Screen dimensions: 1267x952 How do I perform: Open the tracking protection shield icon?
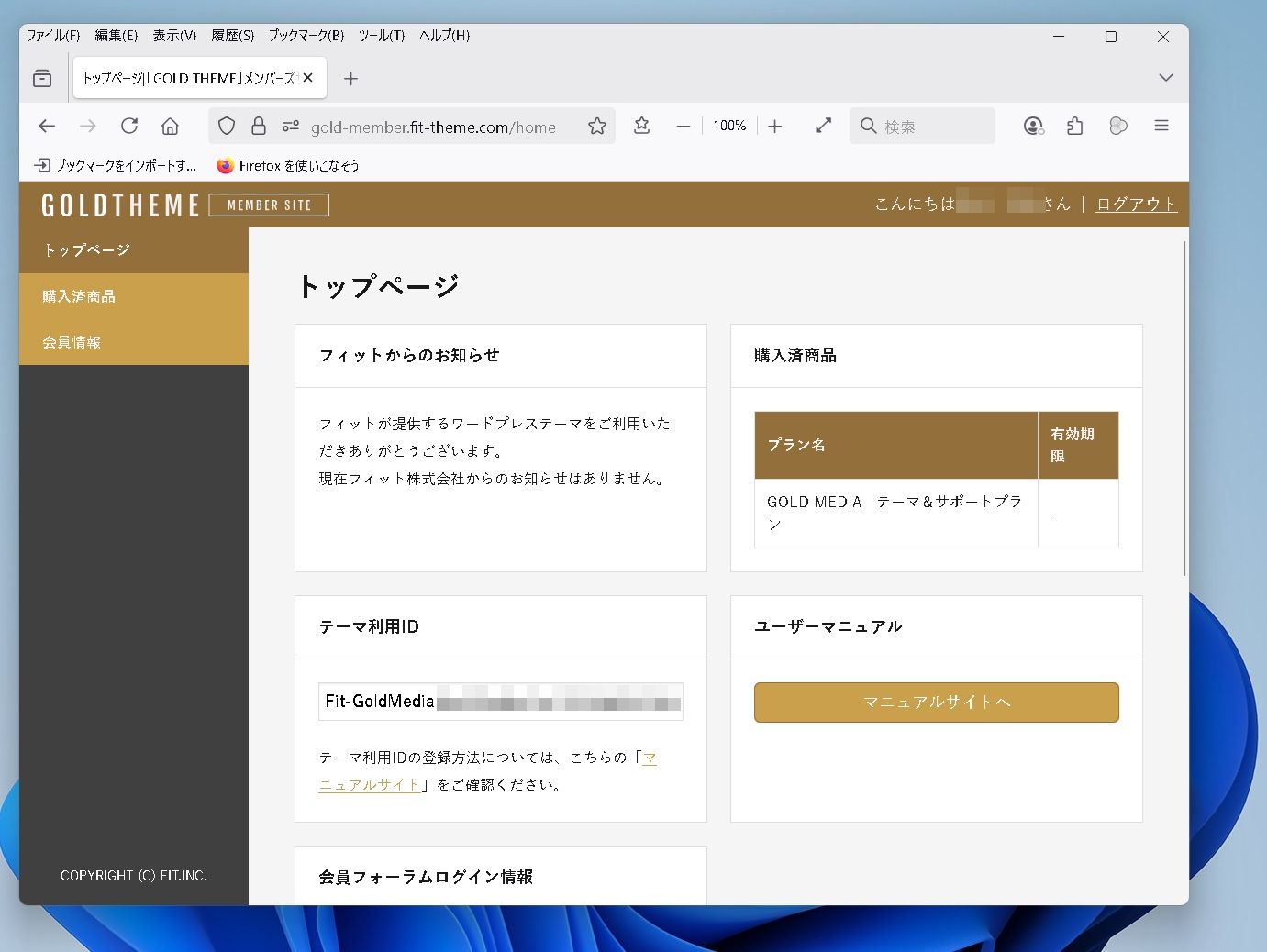[x=227, y=127]
